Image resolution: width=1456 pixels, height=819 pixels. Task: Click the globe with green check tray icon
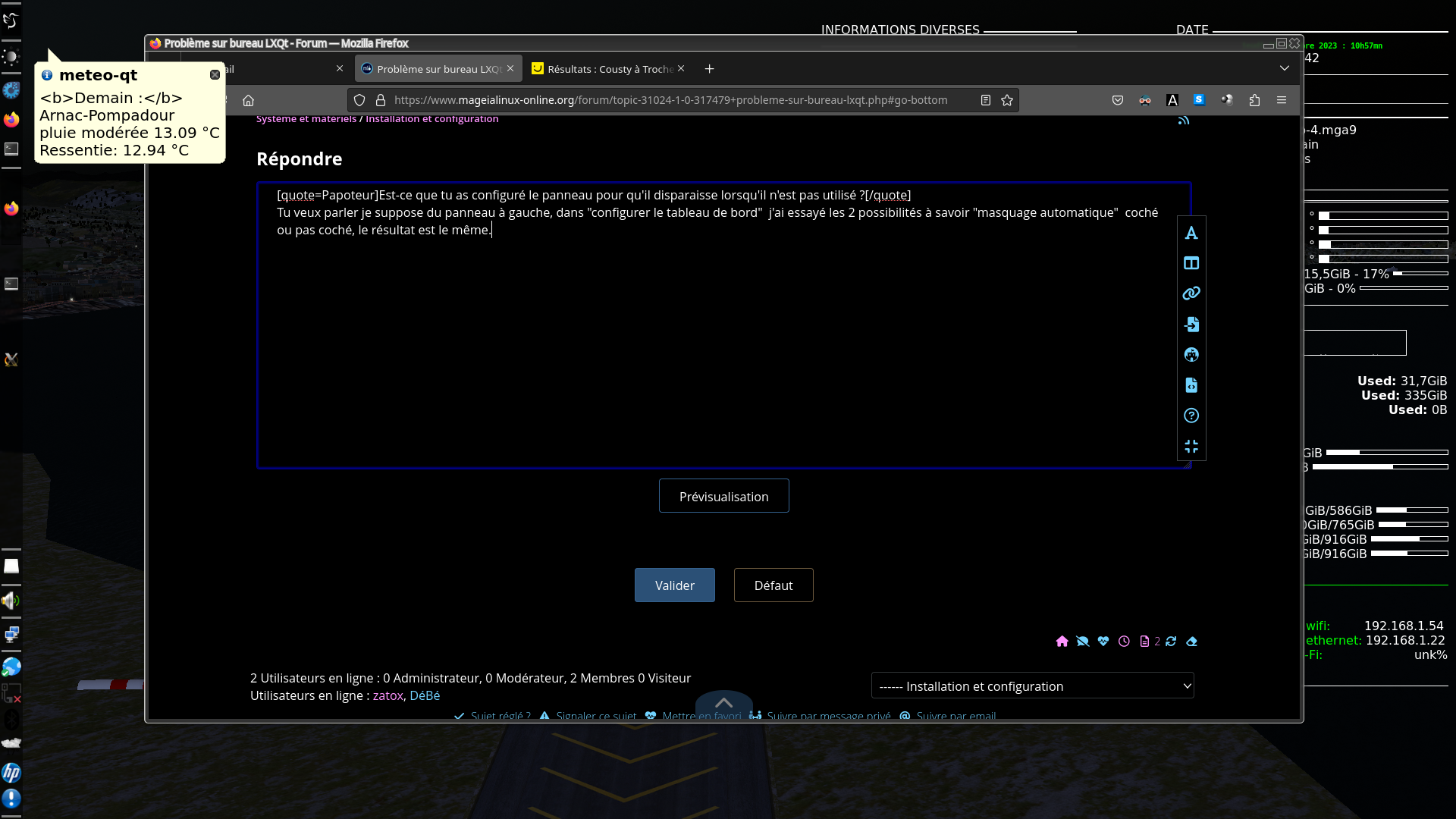[11, 667]
